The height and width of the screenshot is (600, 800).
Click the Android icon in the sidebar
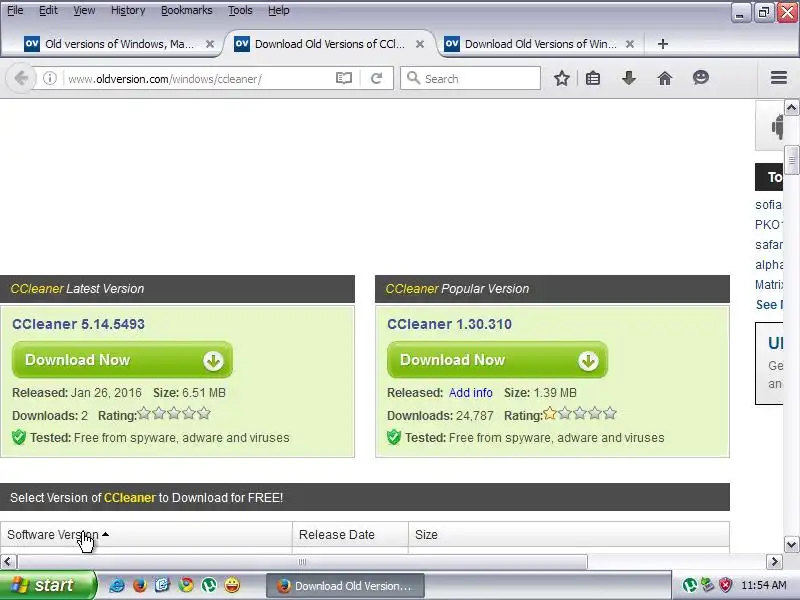click(x=777, y=126)
